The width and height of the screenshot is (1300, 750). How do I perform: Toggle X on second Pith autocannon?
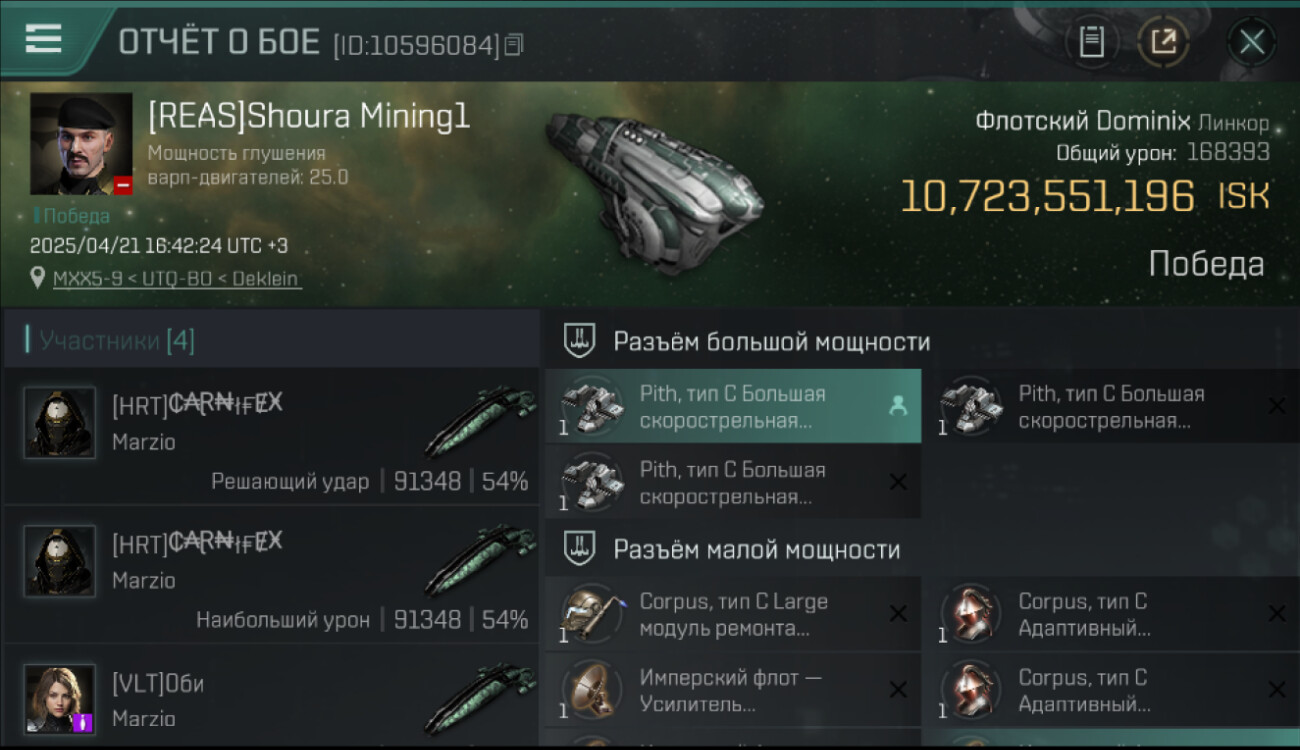(x=1277, y=406)
